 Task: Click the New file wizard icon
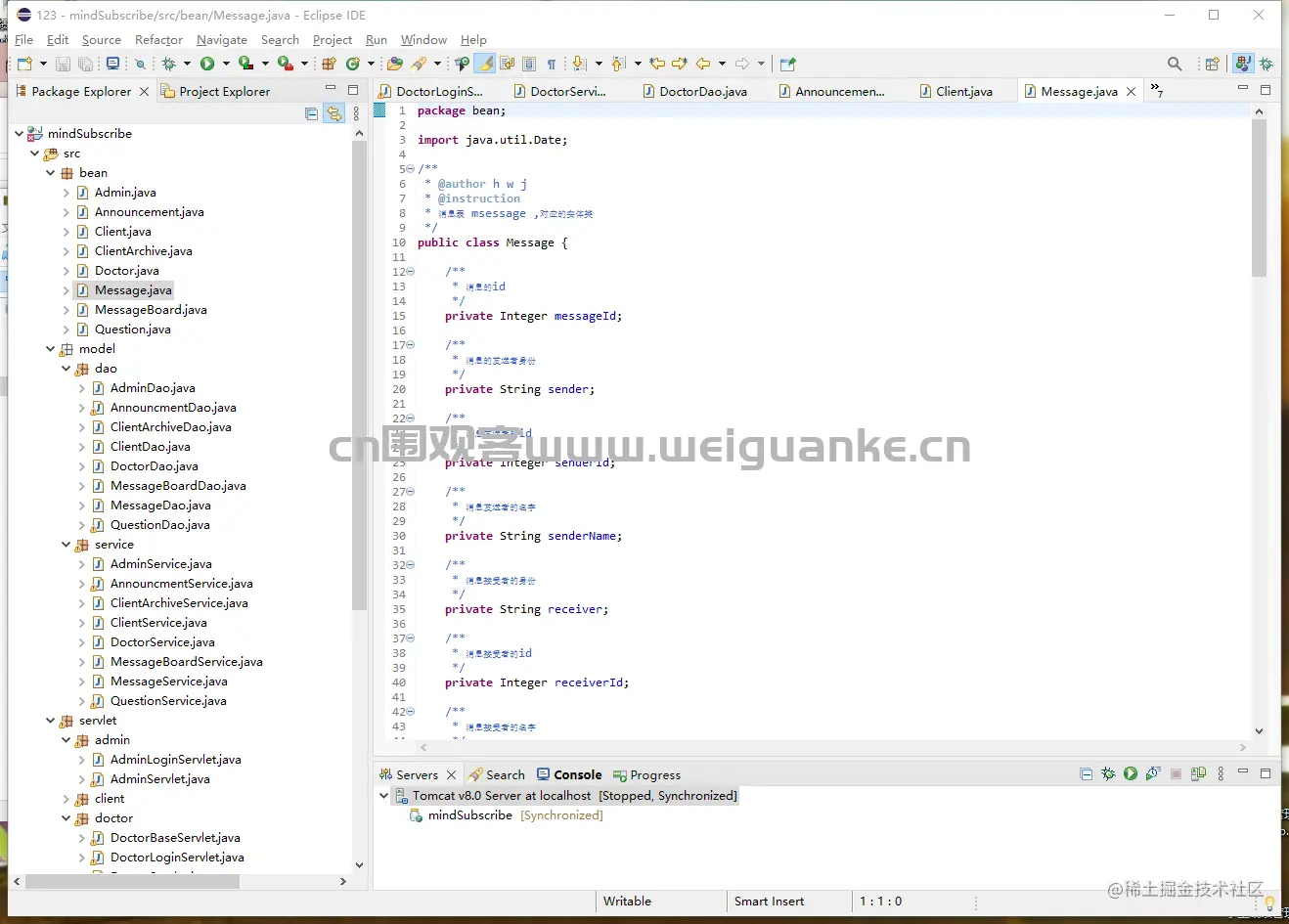pyautogui.click(x=24, y=64)
